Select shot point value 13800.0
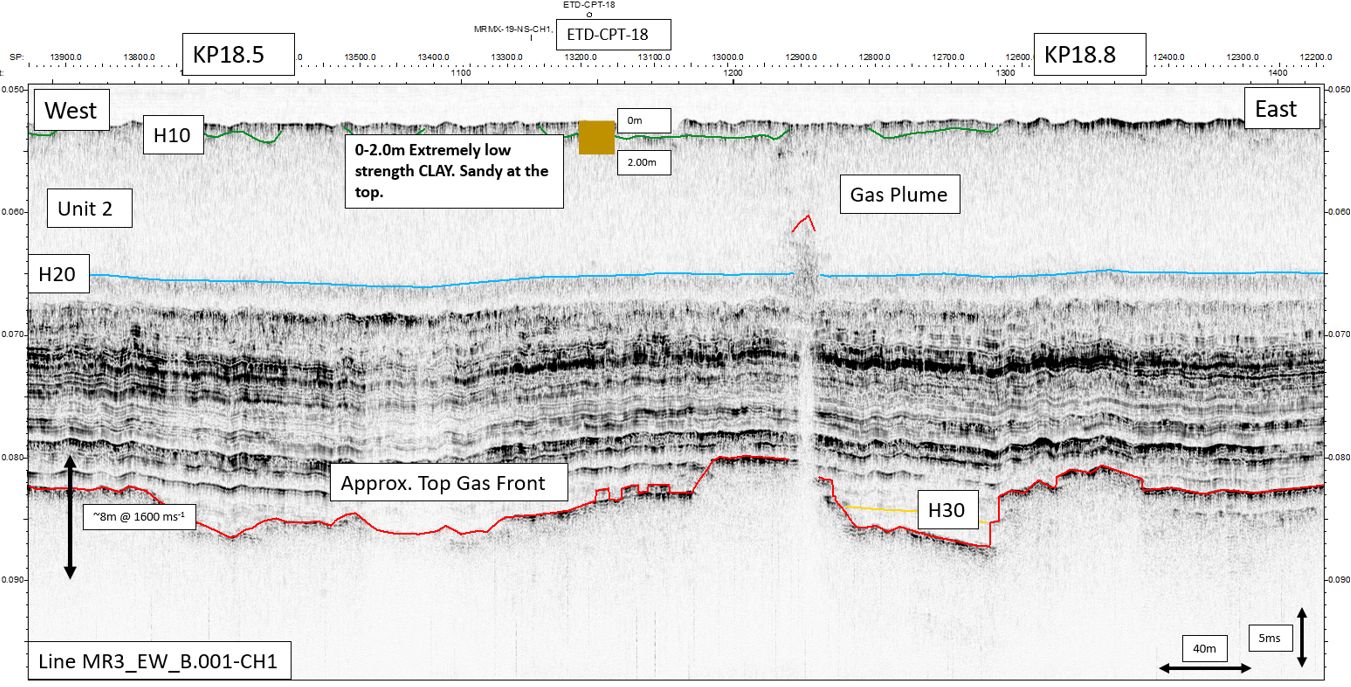Viewport: 1351px width, 687px height. (138, 57)
